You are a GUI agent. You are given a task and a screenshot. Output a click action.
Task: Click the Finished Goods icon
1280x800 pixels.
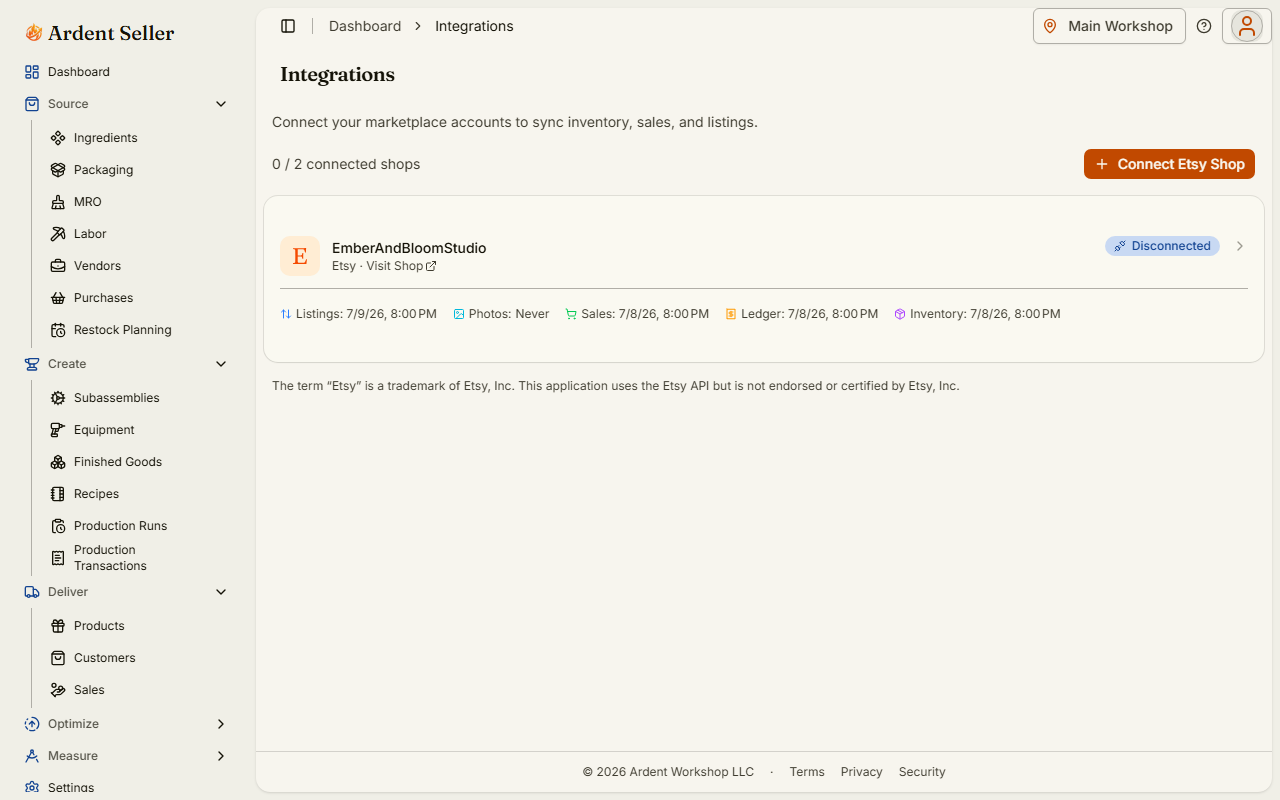click(x=58, y=462)
